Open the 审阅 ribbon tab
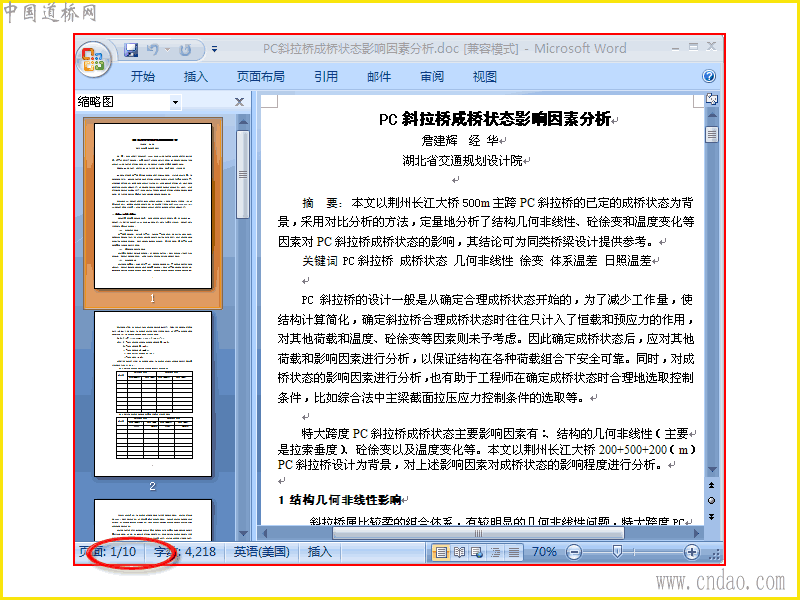 [432, 77]
